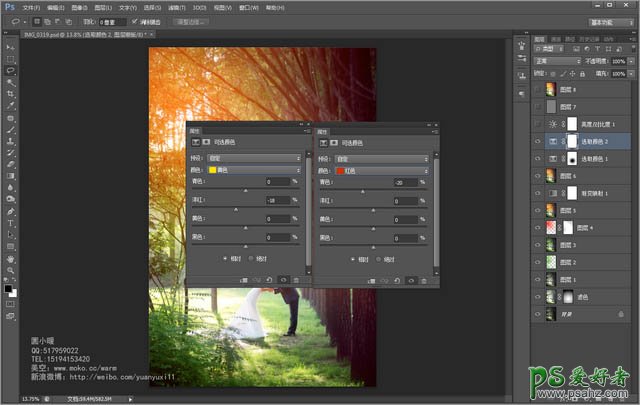The image size is (640, 405).
Task: Select 相对 radio in right Properties panel
Action: (351, 259)
